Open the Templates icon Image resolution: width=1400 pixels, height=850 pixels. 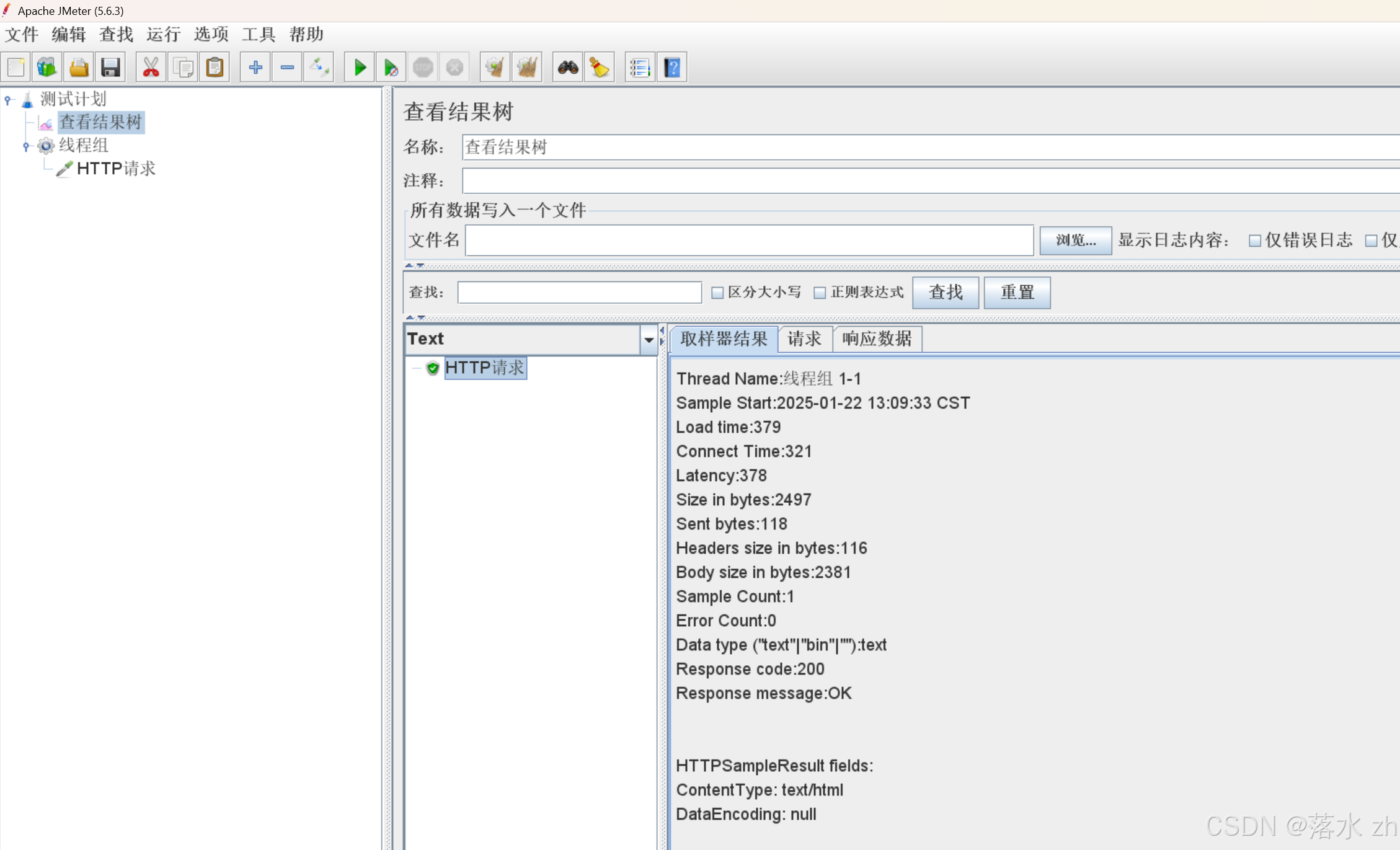[47, 67]
